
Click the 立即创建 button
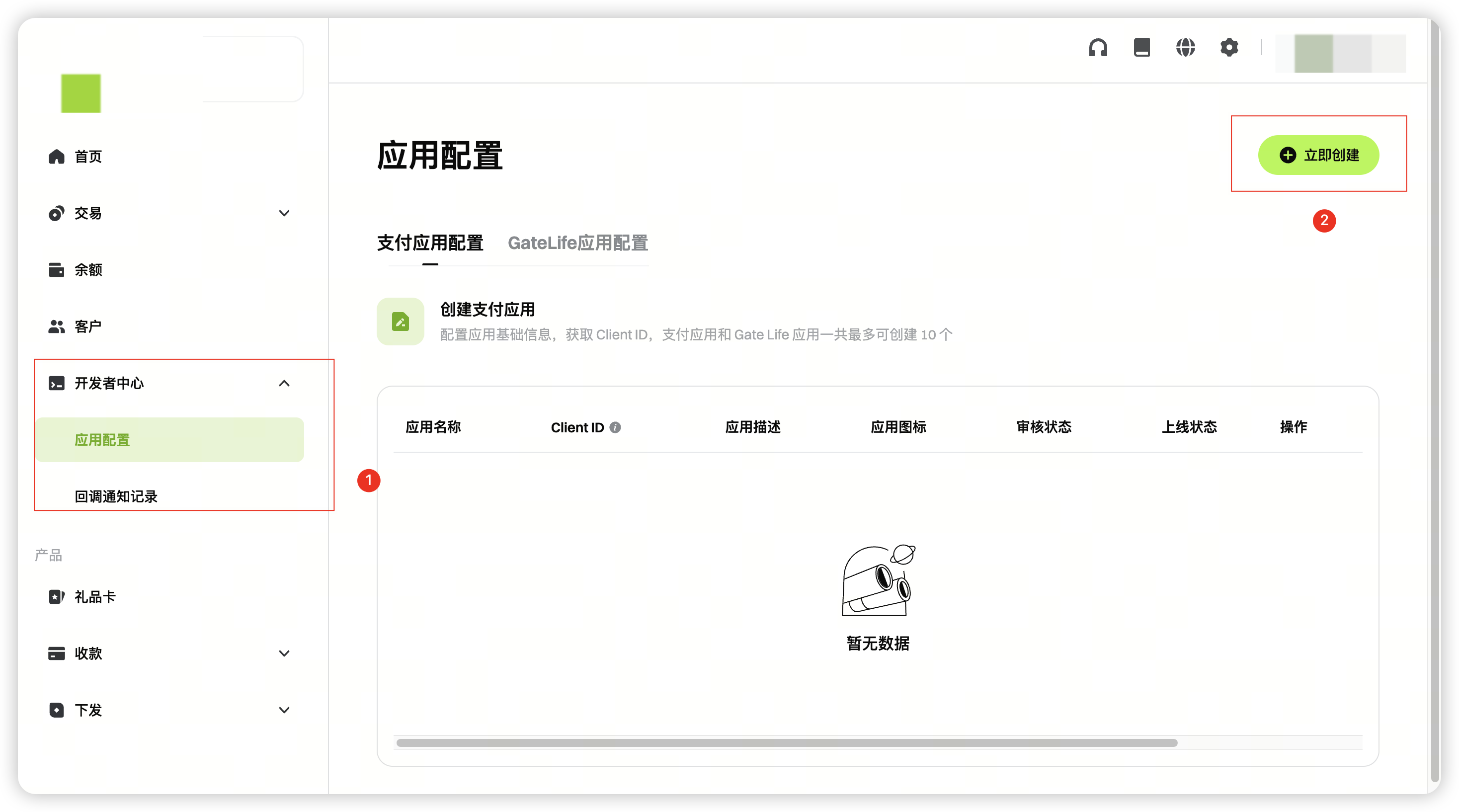click(1318, 155)
